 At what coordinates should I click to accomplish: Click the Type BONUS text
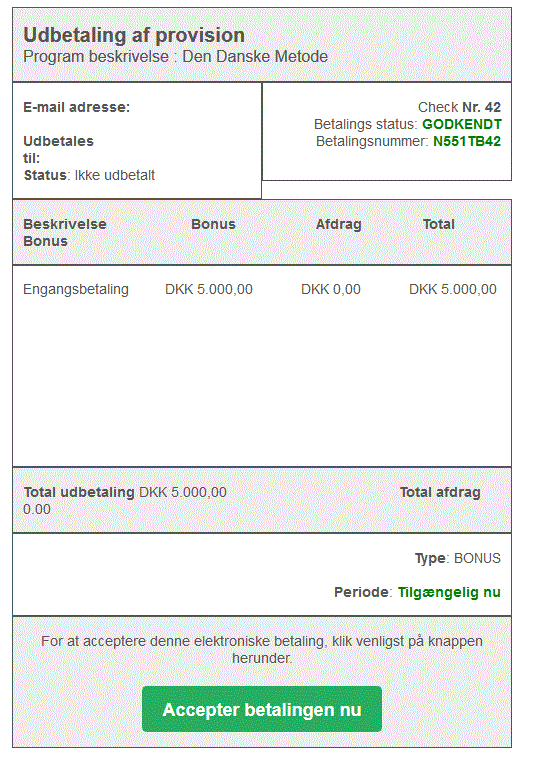(x=458, y=558)
